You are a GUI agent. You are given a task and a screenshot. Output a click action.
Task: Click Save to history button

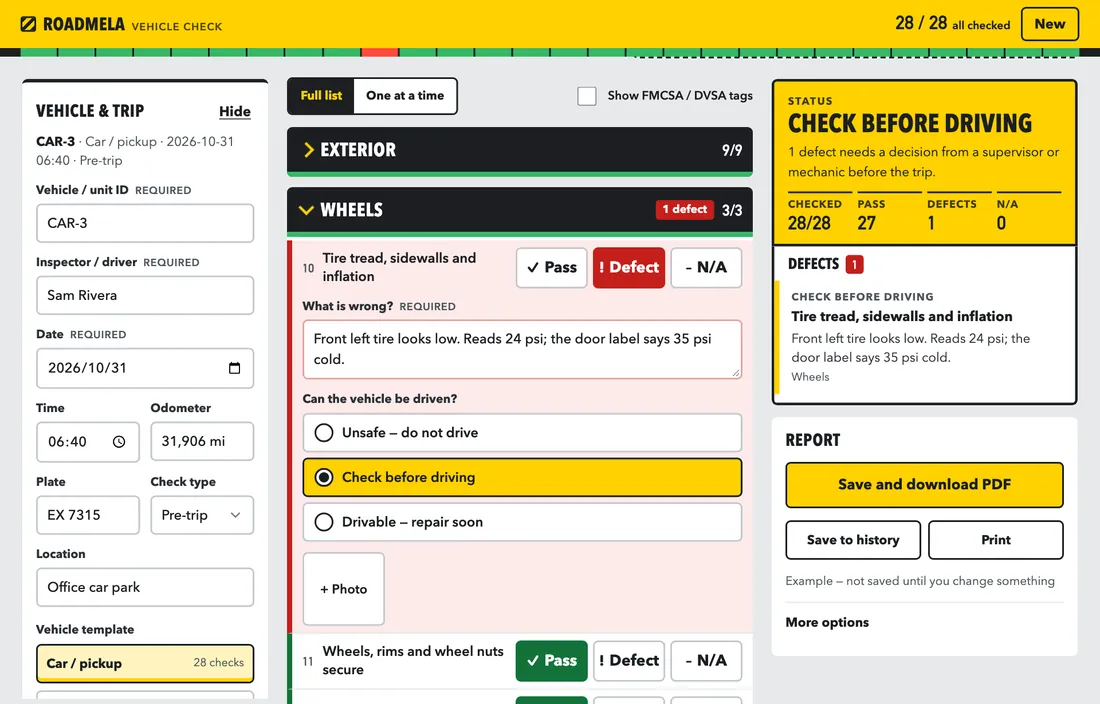tap(853, 540)
